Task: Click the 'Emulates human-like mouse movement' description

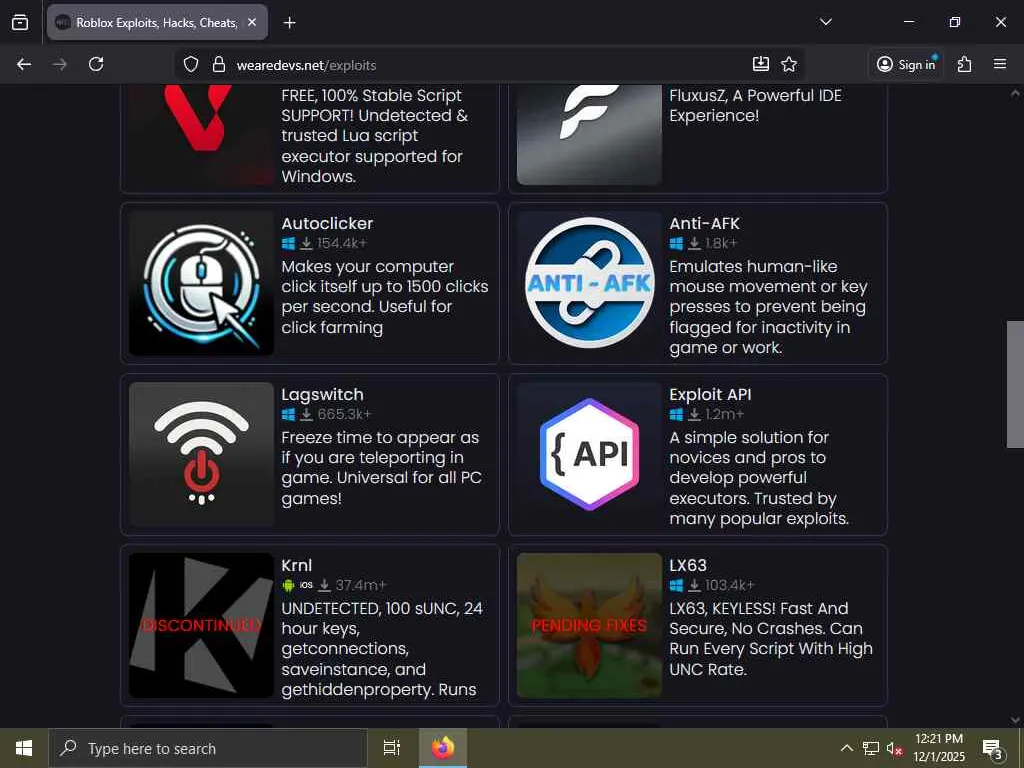Action: pos(768,307)
